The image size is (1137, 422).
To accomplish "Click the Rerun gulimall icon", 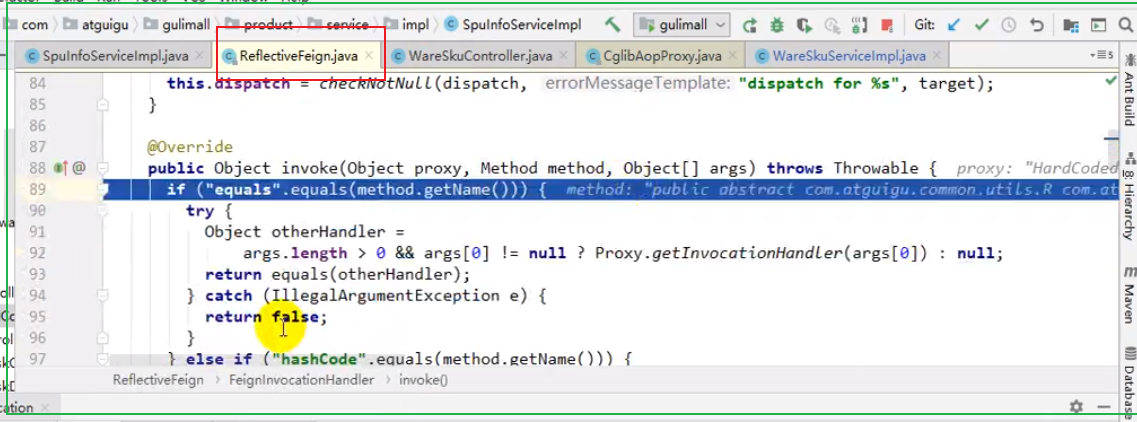I will [749, 25].
